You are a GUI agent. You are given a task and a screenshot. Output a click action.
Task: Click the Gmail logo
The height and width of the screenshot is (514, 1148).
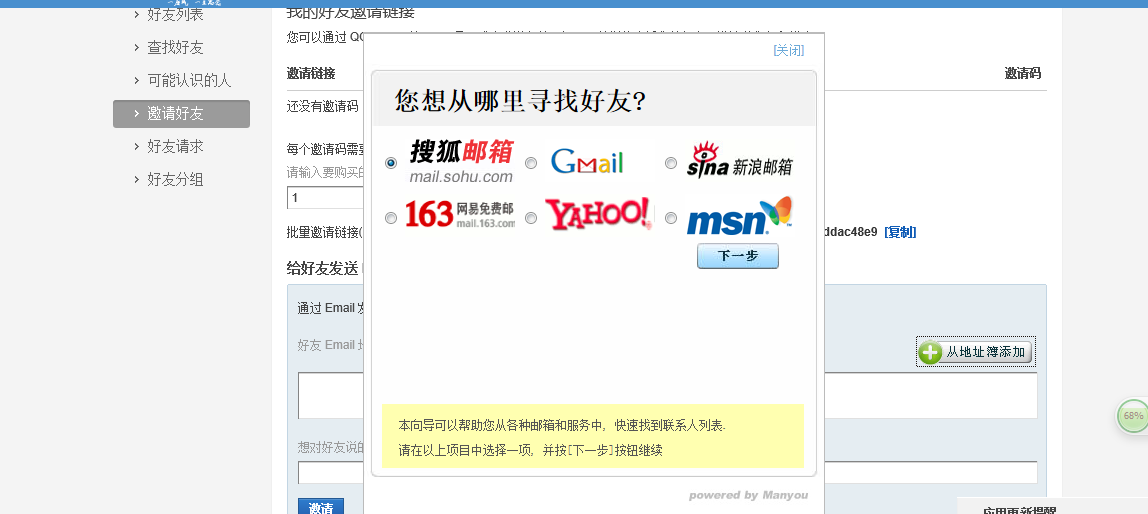tap(587, 161)
